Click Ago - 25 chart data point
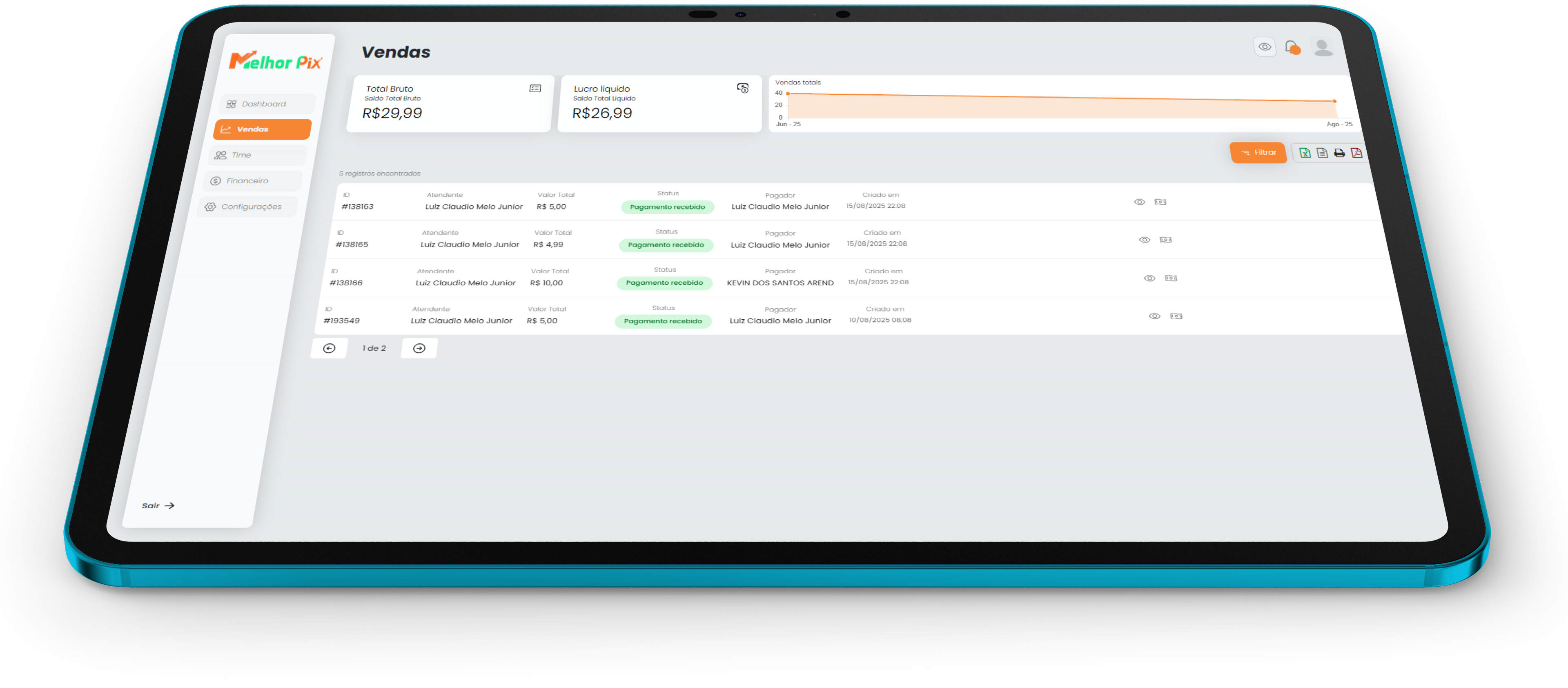The height and width of the screenshot is (688, 1568). (x=1334, y=101)
